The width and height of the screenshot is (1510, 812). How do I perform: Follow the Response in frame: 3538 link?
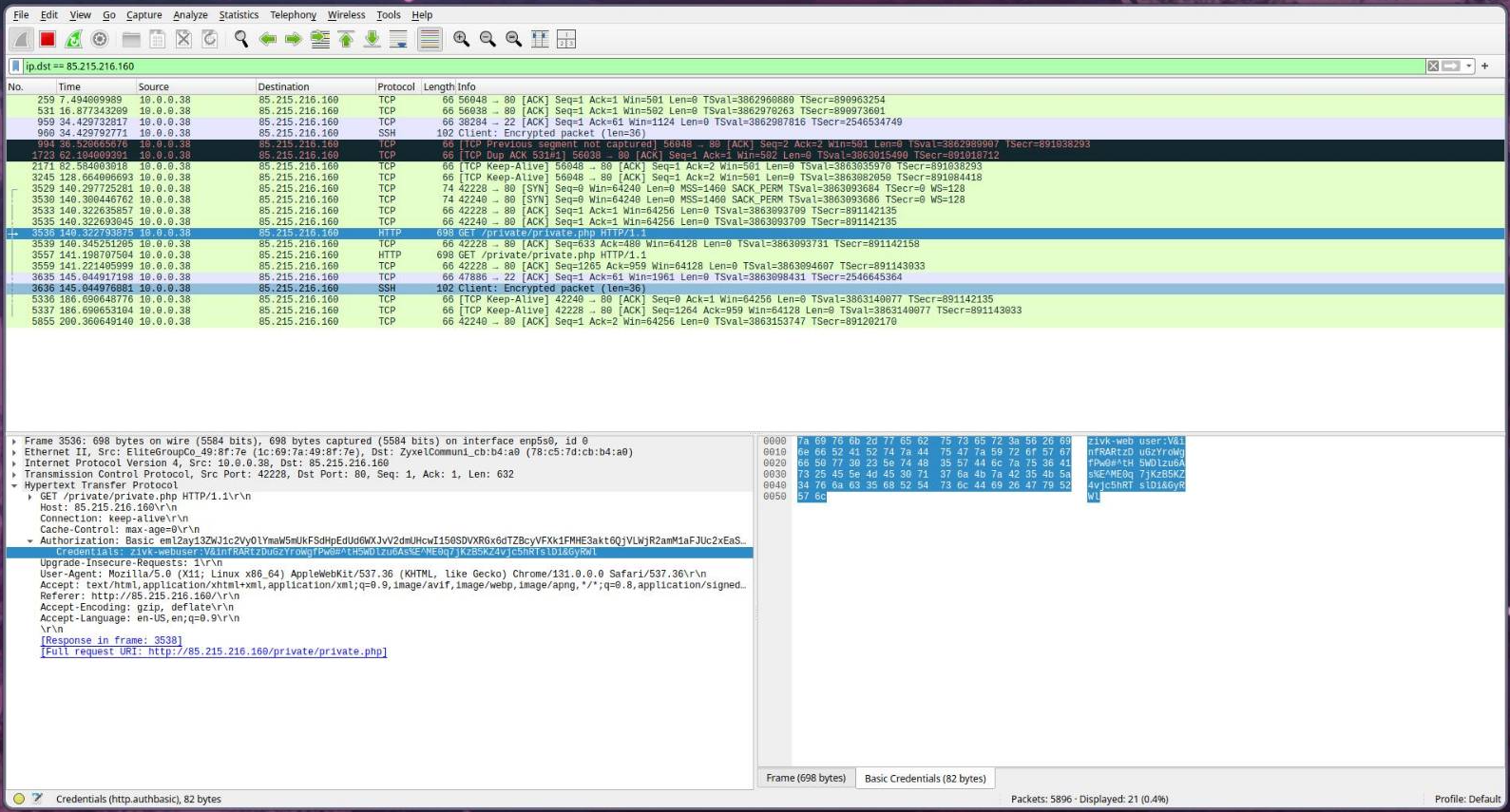pos(110,641)
